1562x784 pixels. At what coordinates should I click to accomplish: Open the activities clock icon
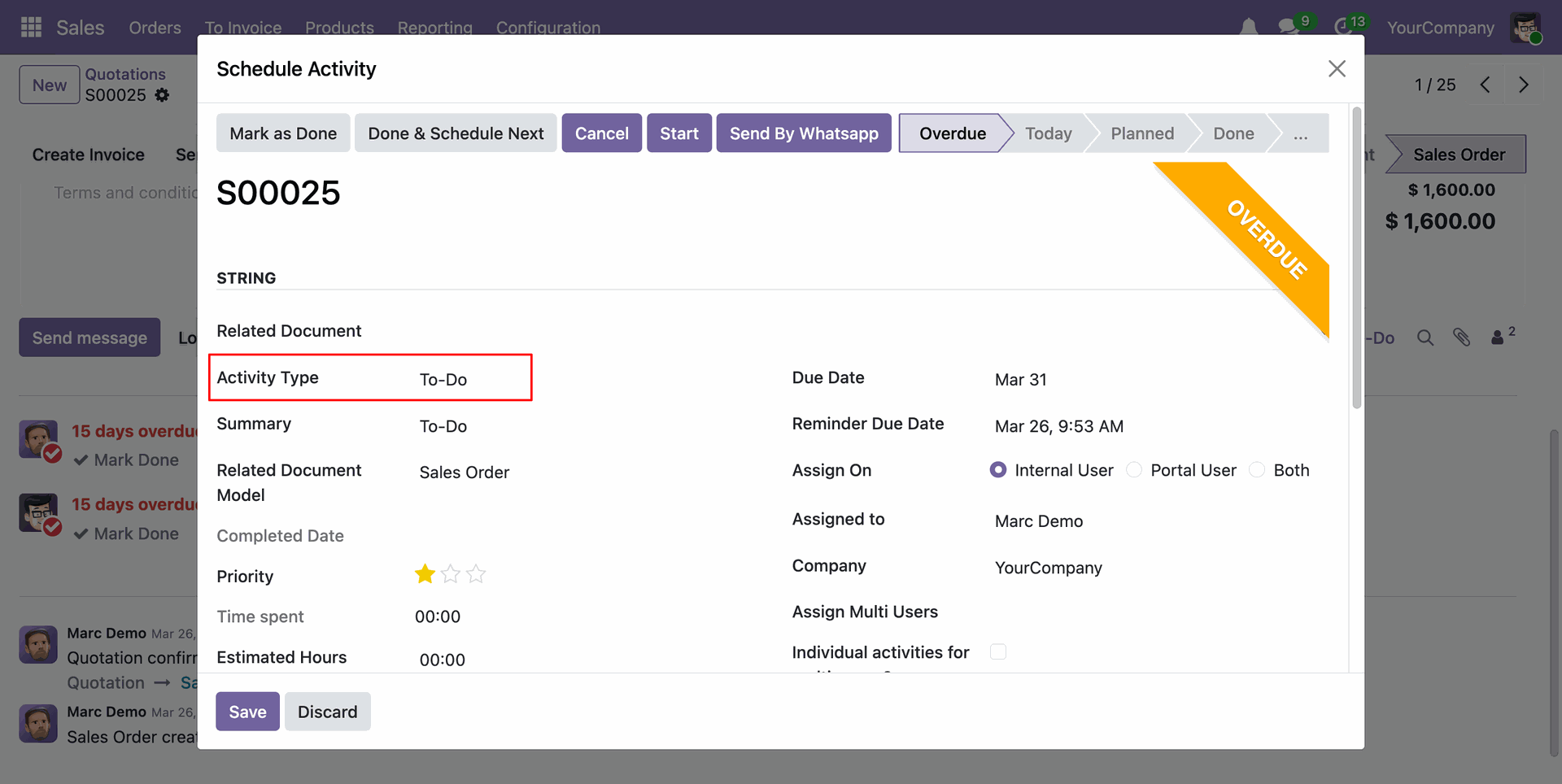[1343, 28]
